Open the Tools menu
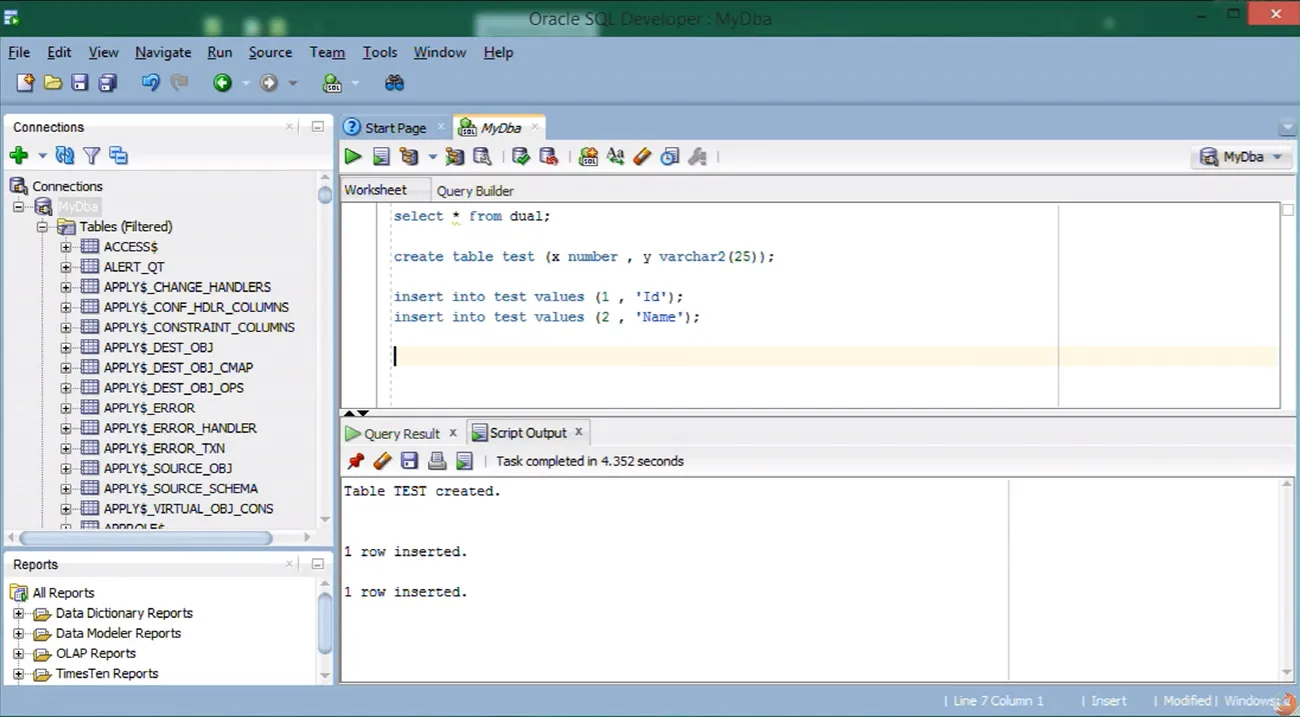The height and width of the screenshot is (717, 1300). tap(379, 52)
